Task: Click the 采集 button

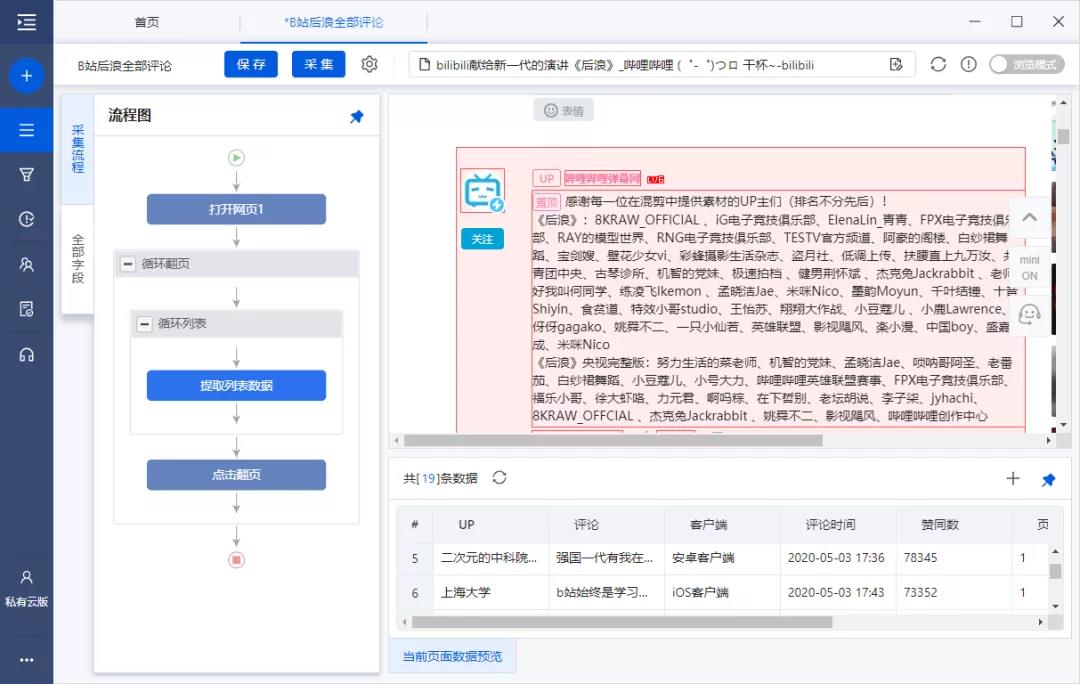Action: (x=319, y=64)
